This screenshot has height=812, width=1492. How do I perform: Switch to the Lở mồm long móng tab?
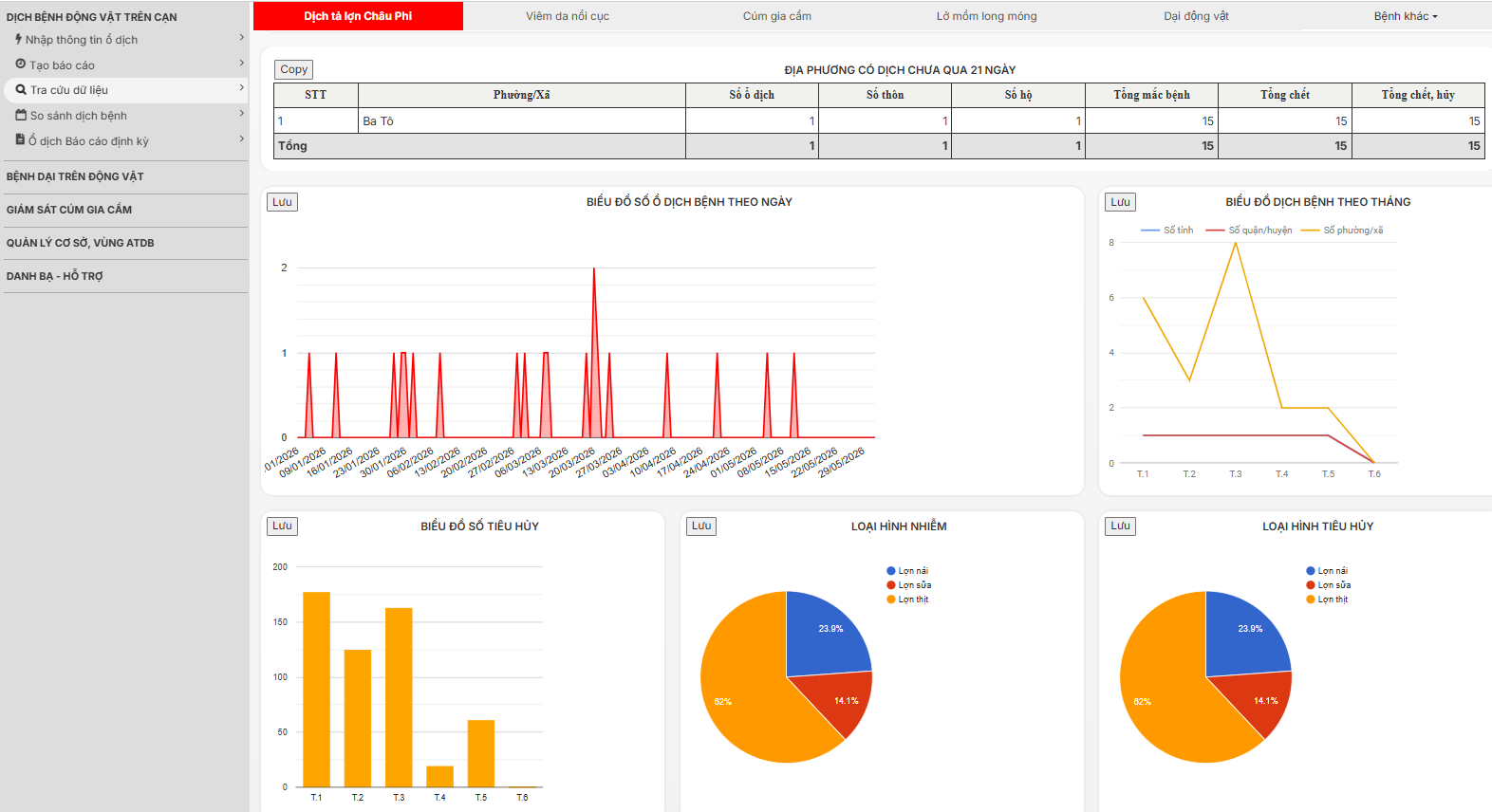[x=986, y=16]
